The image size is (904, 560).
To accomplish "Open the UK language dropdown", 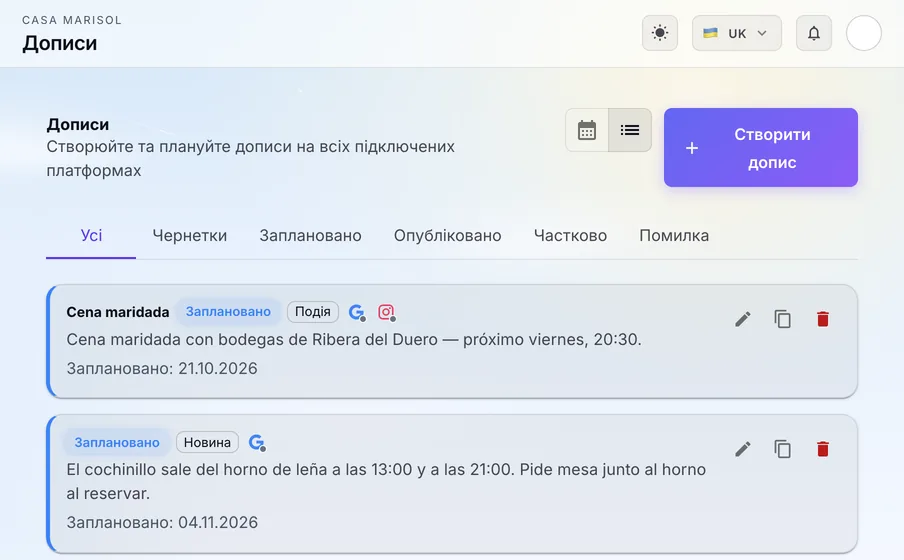I will 736,33.
